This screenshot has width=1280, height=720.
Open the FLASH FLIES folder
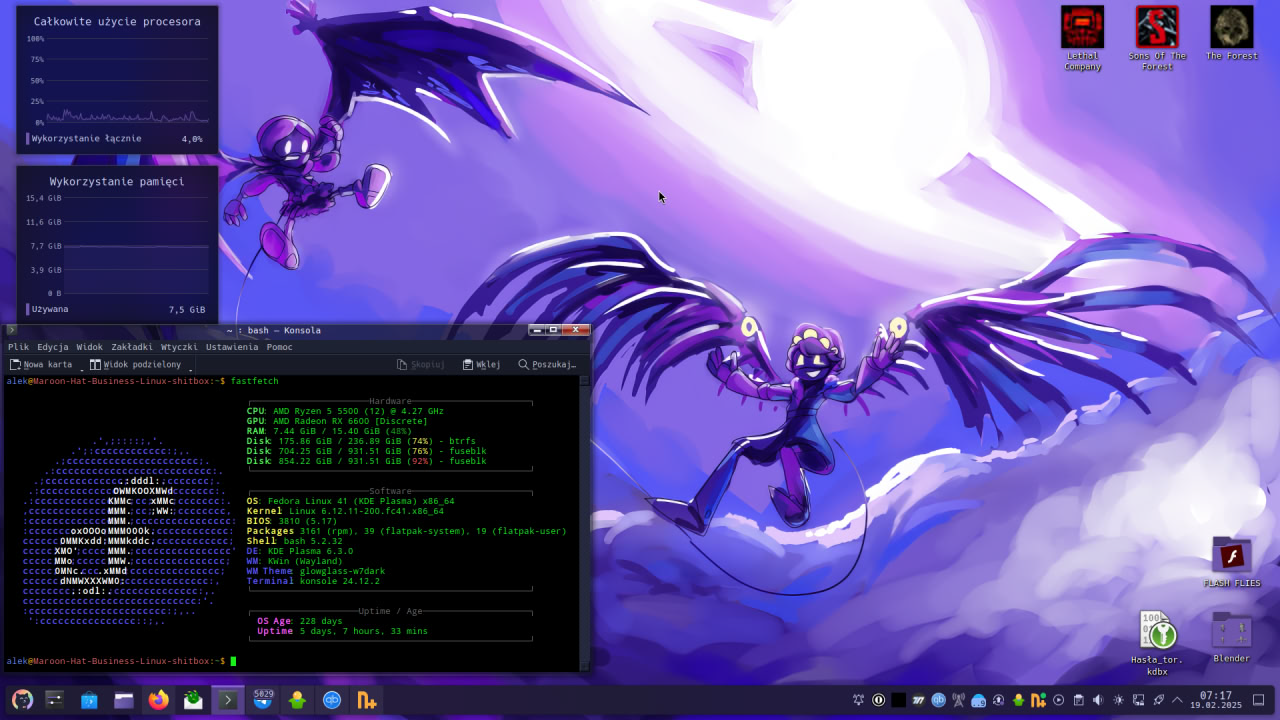pos(1231,562)
